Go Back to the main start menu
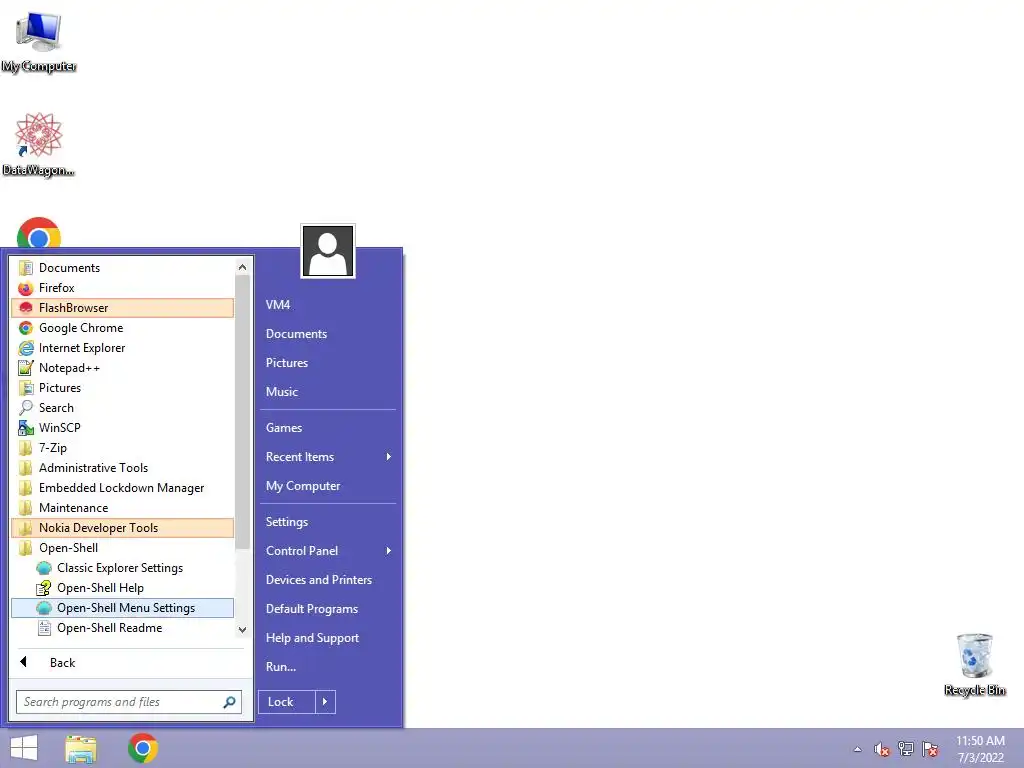 point(128,662)
